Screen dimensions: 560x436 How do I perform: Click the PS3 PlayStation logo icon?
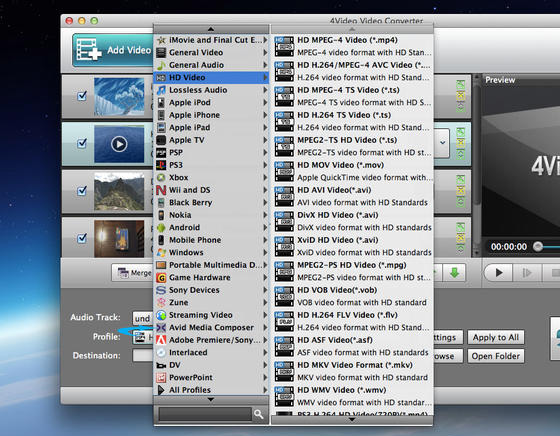161,165
